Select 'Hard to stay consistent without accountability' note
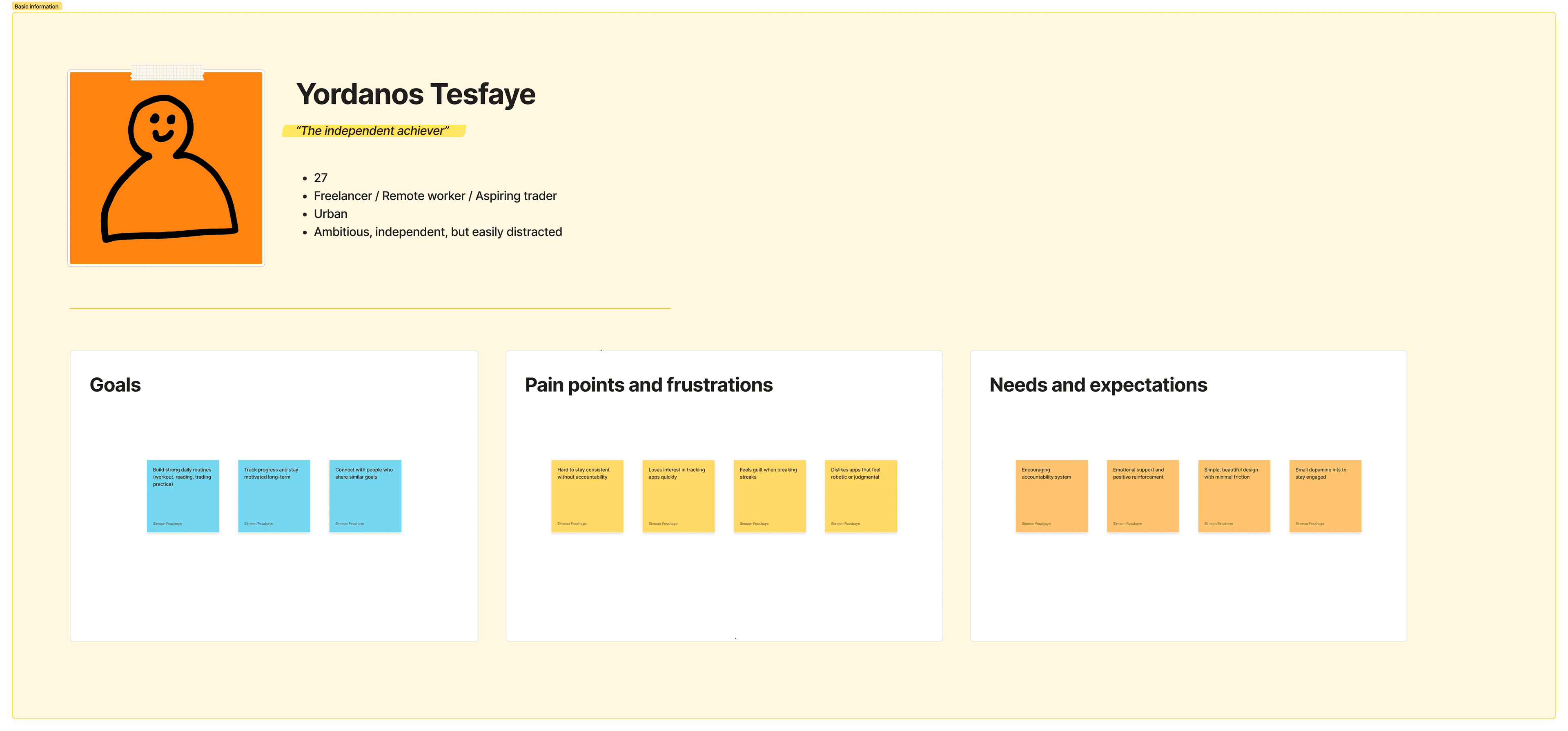Image resolution: width=1568 pixels, height=731 pixels. [x=587, y=495]
